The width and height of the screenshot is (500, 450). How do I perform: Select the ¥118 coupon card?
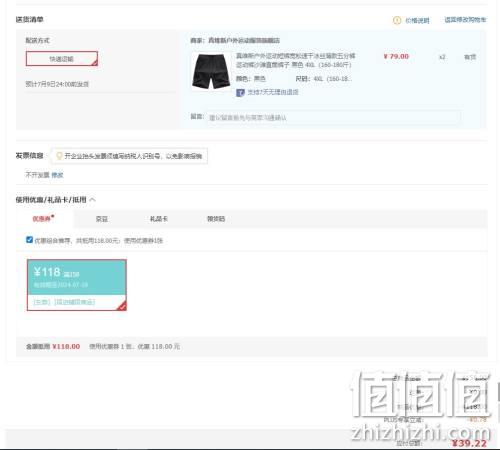click(x=77, y=285)
